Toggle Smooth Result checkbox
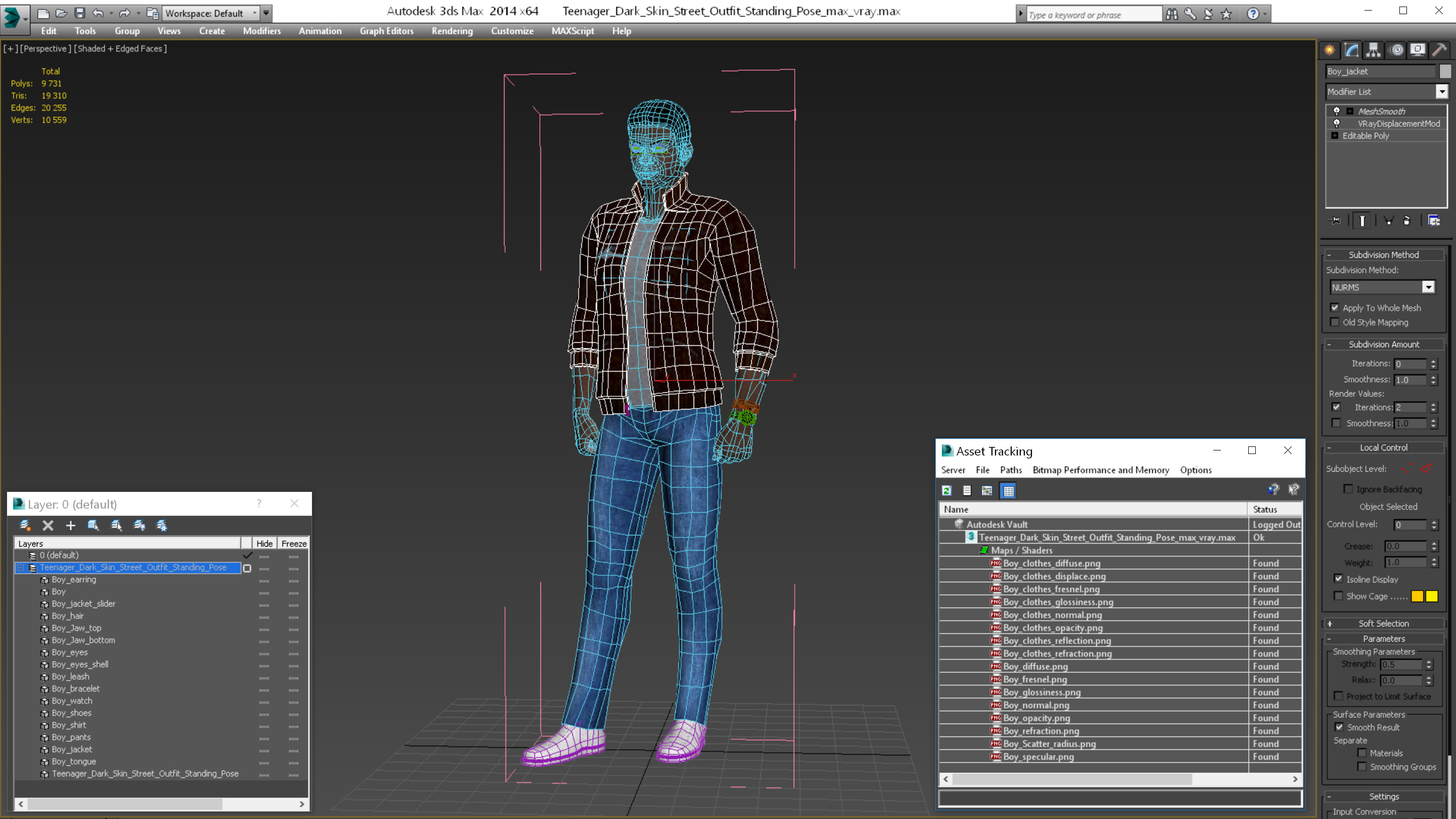 click(1339, 727)
